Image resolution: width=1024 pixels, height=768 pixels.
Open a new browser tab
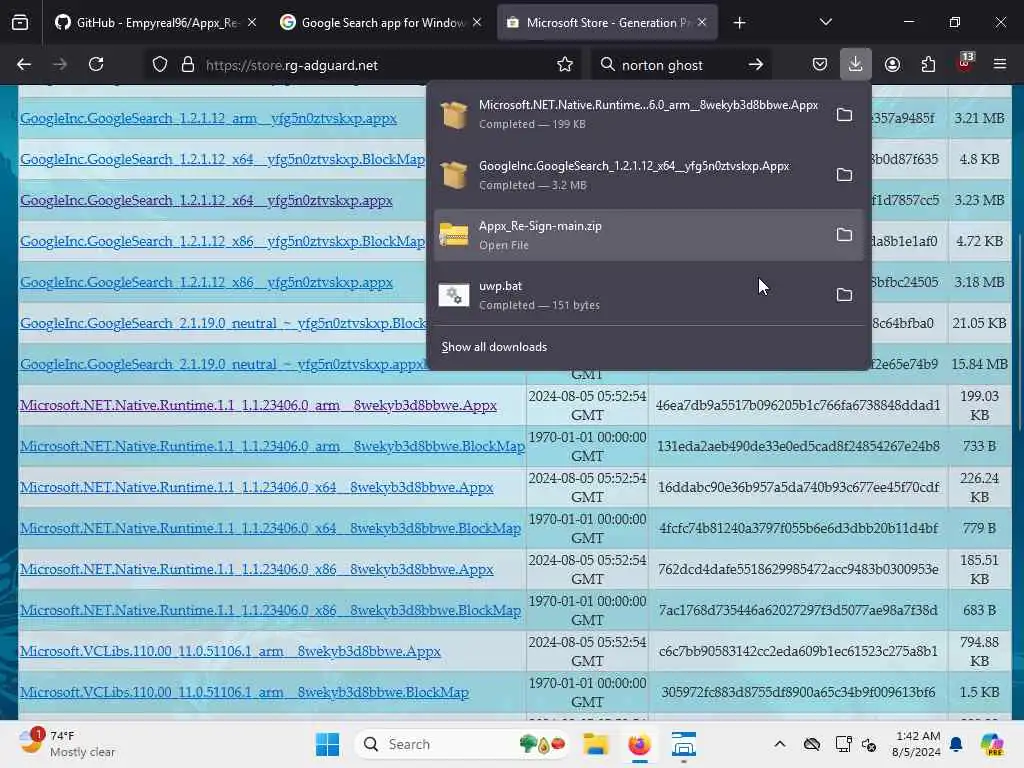(739, 23)
